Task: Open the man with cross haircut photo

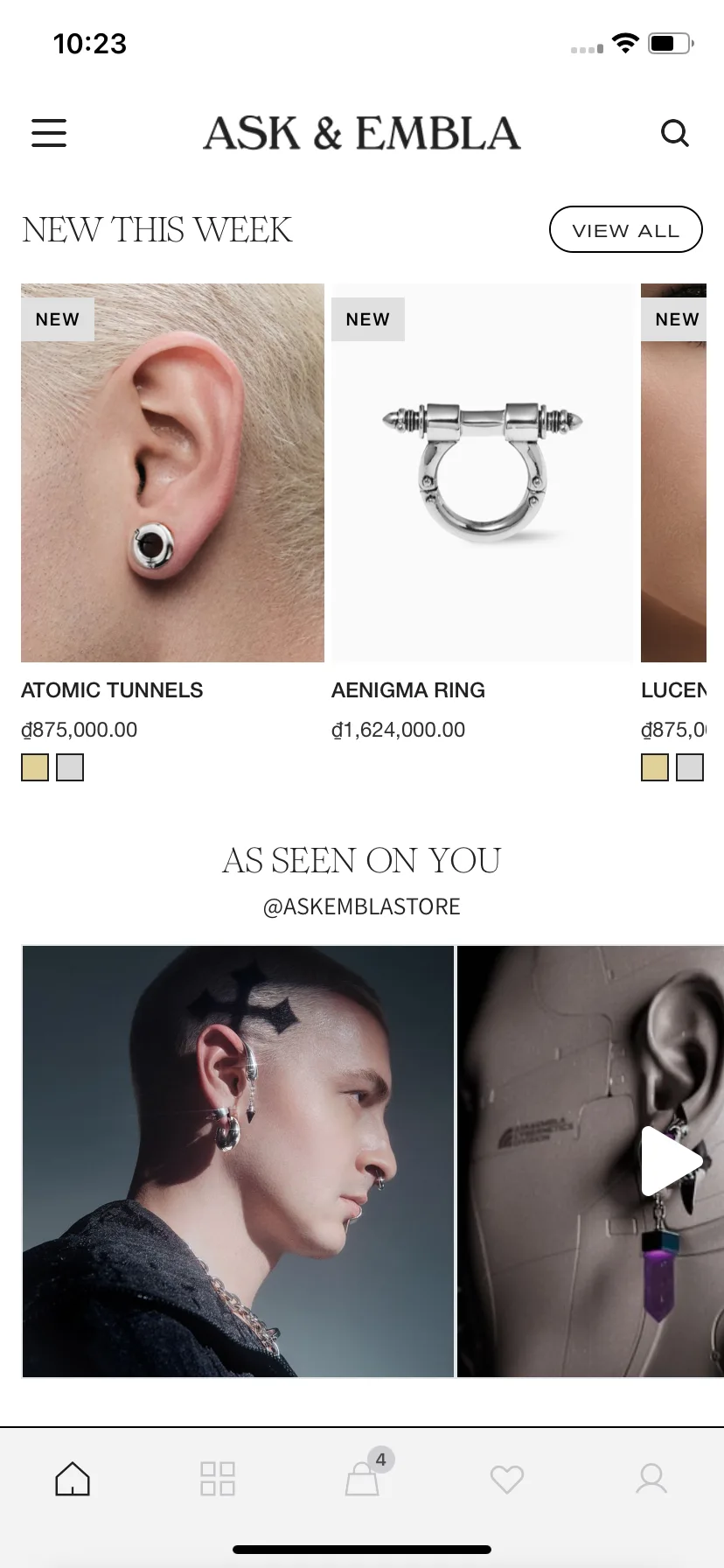Action: (x=238, y=1161)
